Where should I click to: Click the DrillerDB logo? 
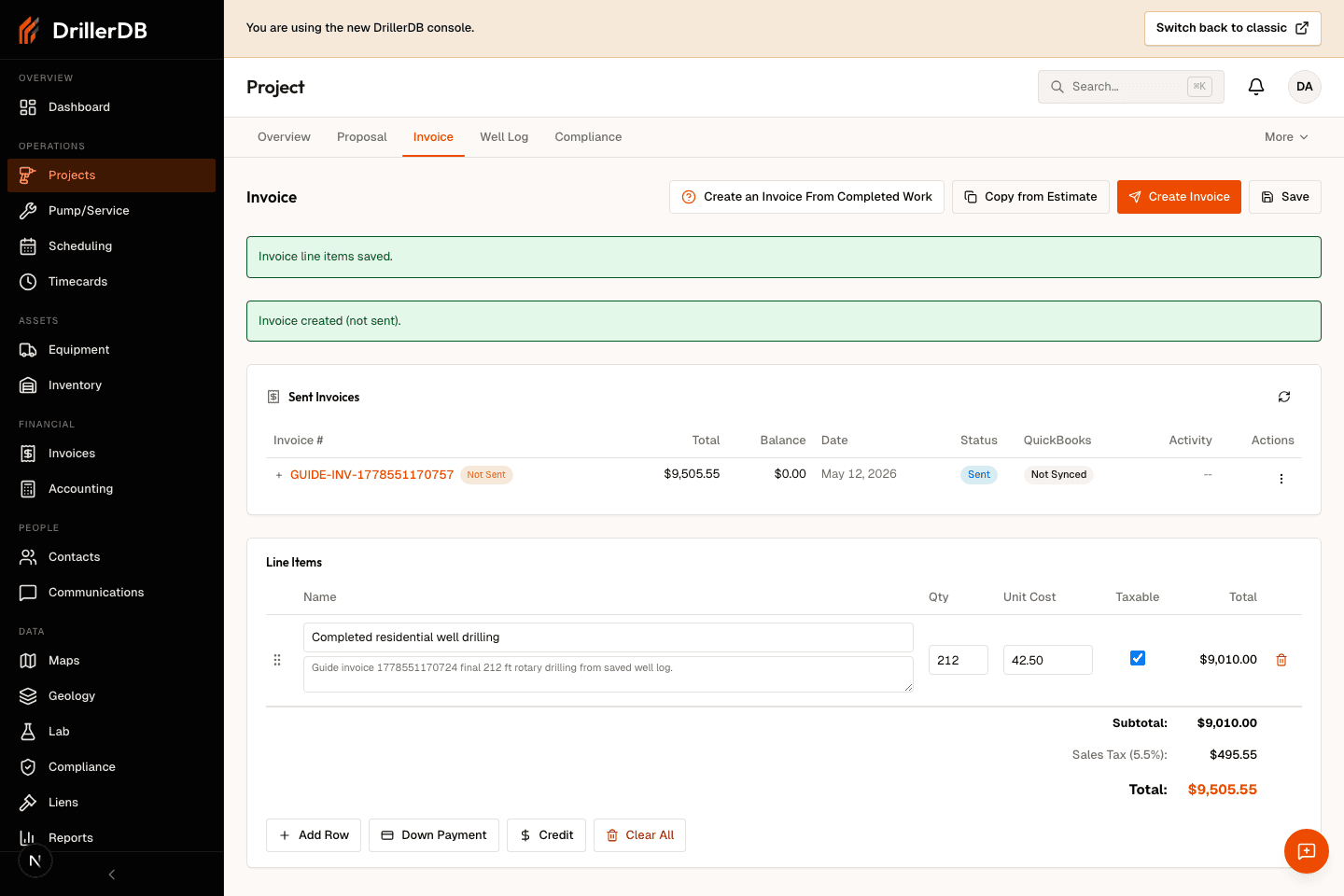(83, 31)
